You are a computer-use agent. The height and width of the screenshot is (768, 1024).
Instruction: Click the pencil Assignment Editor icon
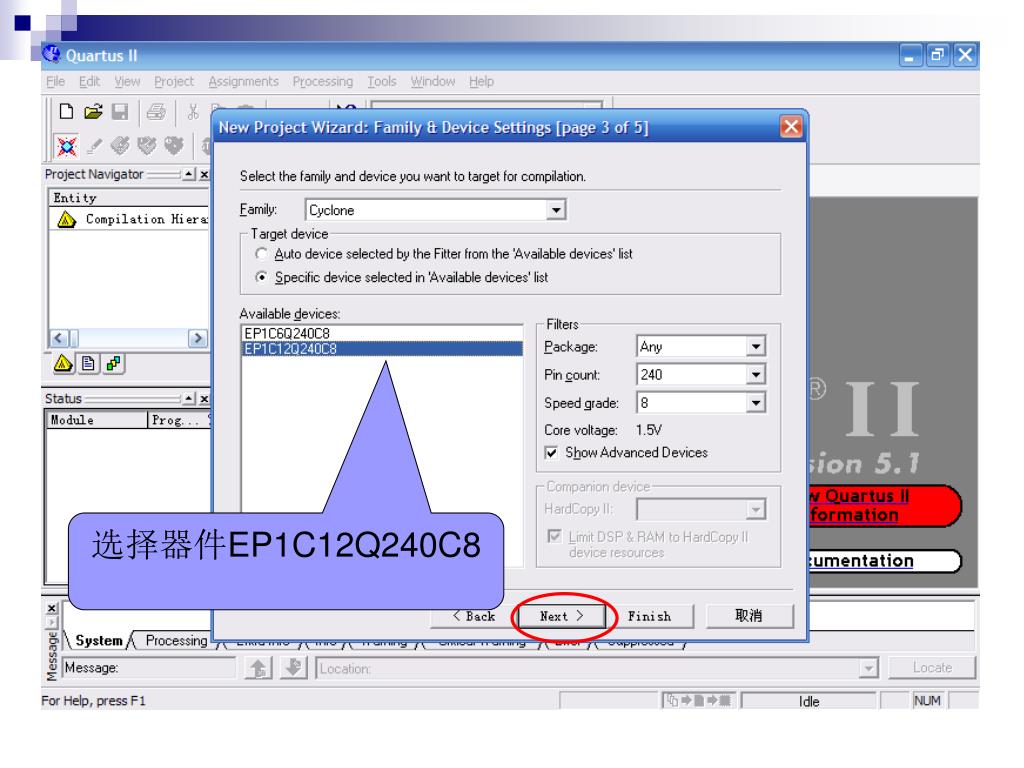tap(94, 146)
